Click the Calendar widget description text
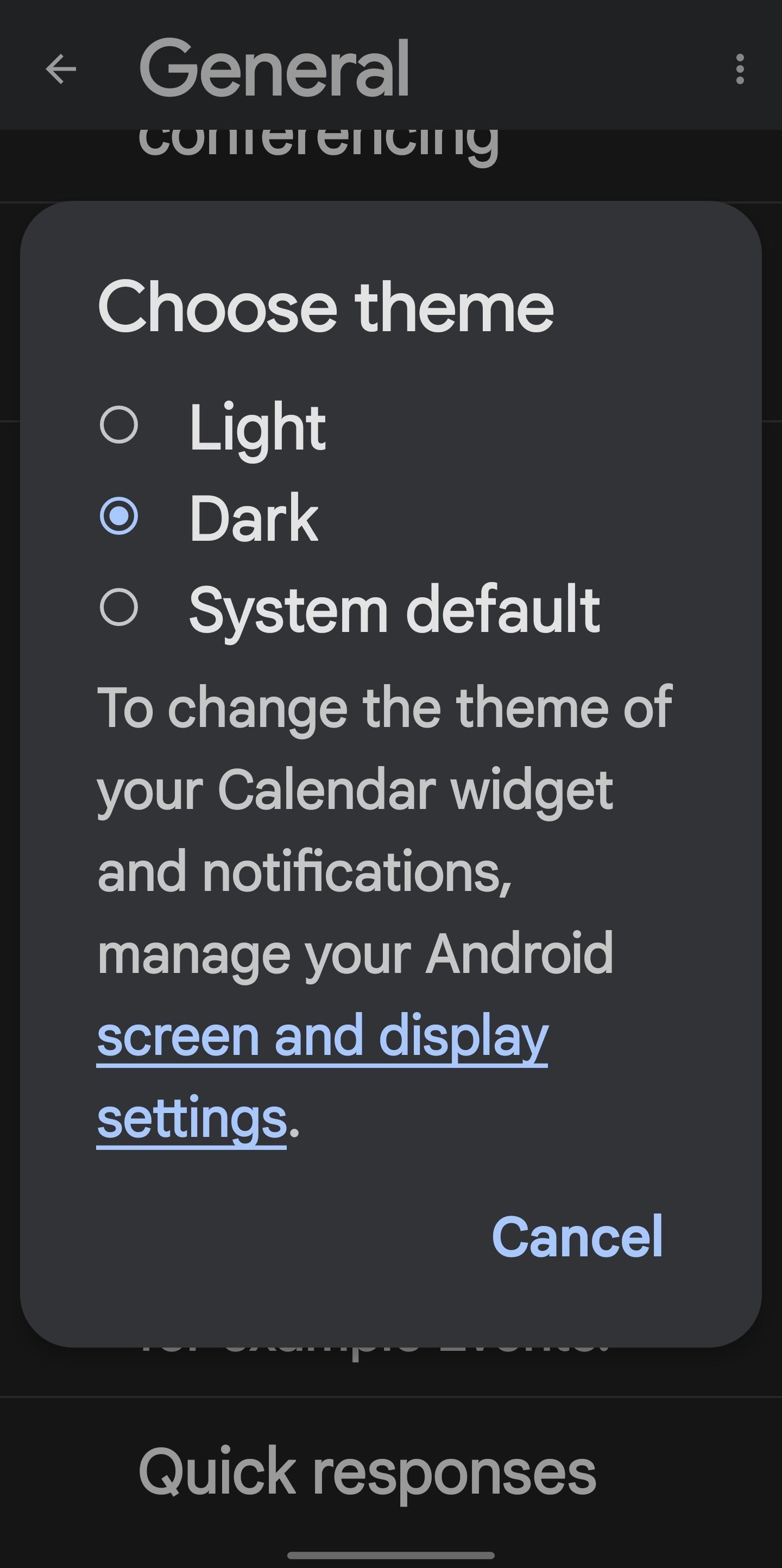The image size is (782, 1568). tap(355, 791)
